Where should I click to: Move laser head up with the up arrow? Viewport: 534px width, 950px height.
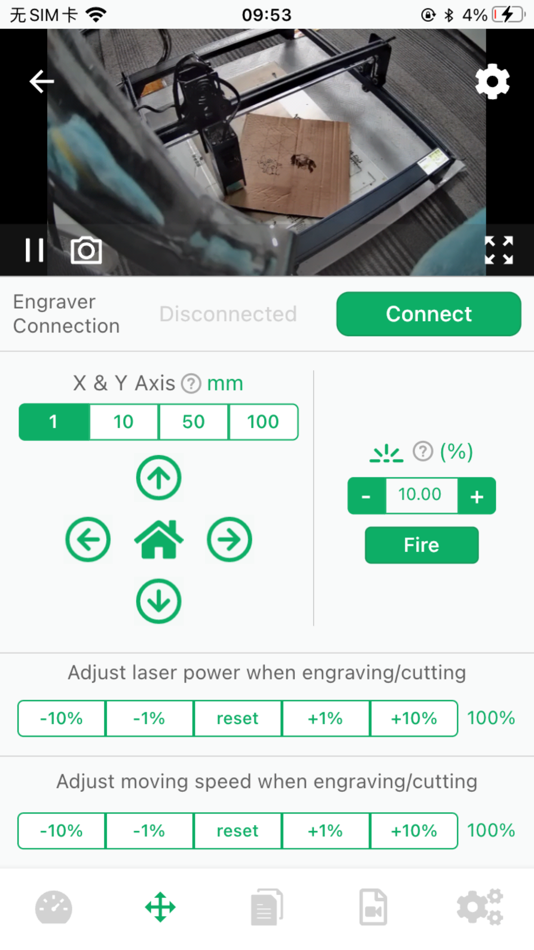(x=159, y=478)
